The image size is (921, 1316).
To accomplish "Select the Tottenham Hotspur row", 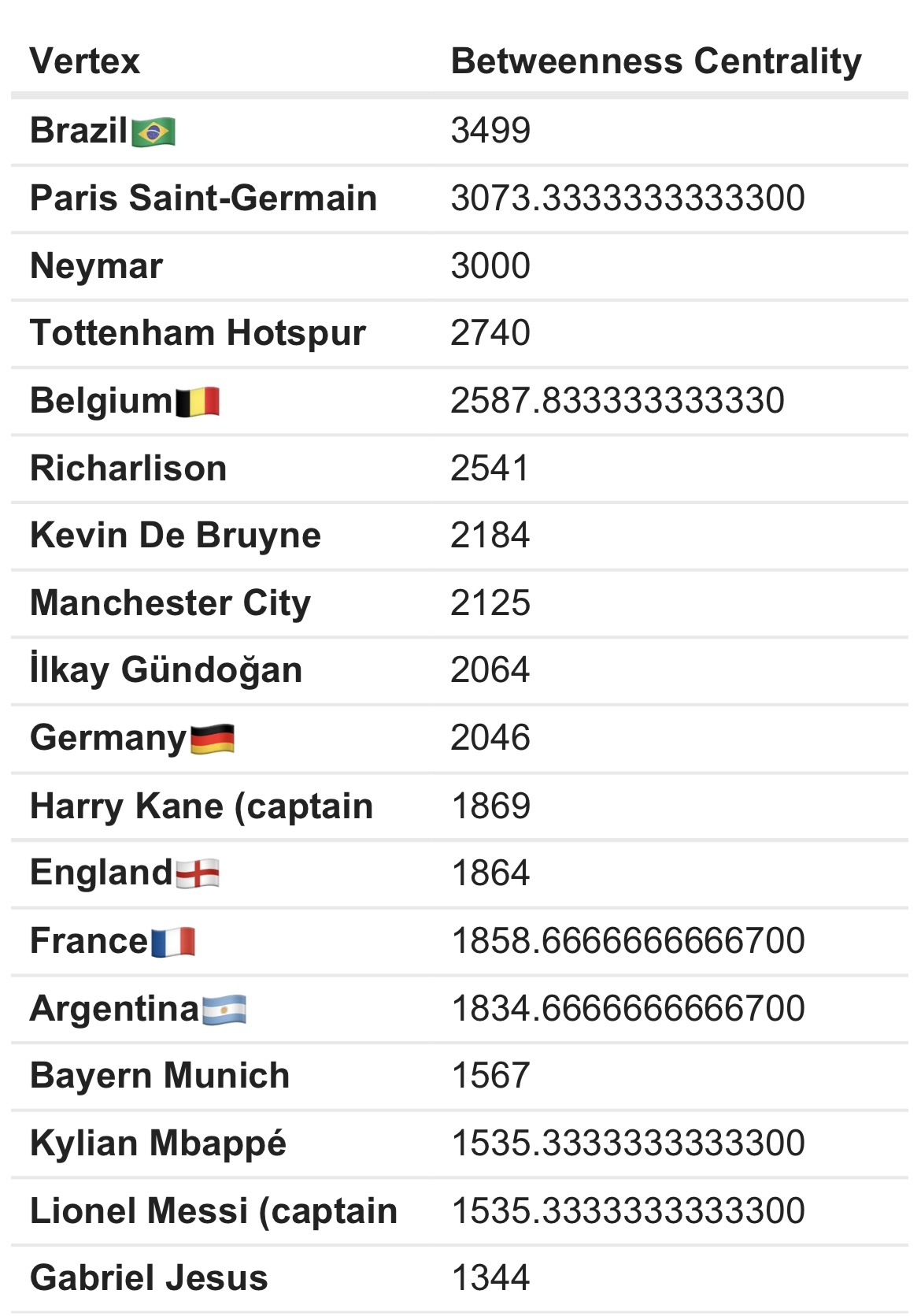I will (460, 333).
